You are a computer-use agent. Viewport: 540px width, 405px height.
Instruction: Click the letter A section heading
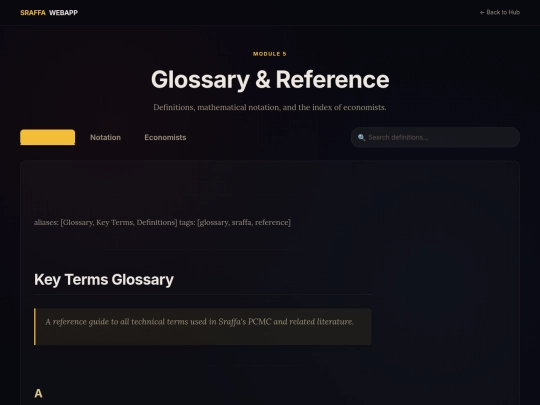click(x=38, y=393)
